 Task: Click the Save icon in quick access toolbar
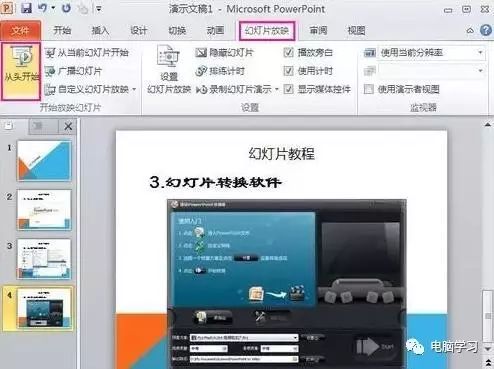point(27,8)
